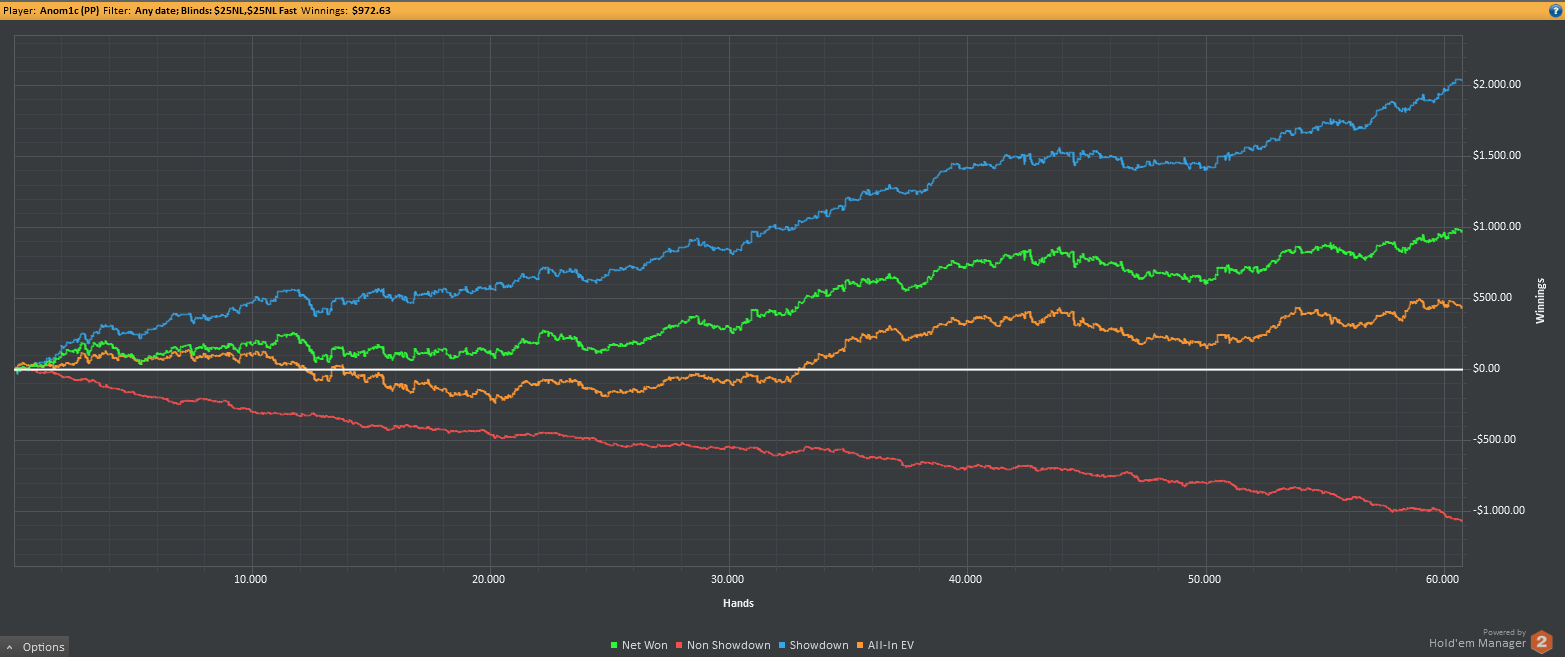Toggle the Showdown legend entry
The image size is (1565, 657).
coord(813,645)
